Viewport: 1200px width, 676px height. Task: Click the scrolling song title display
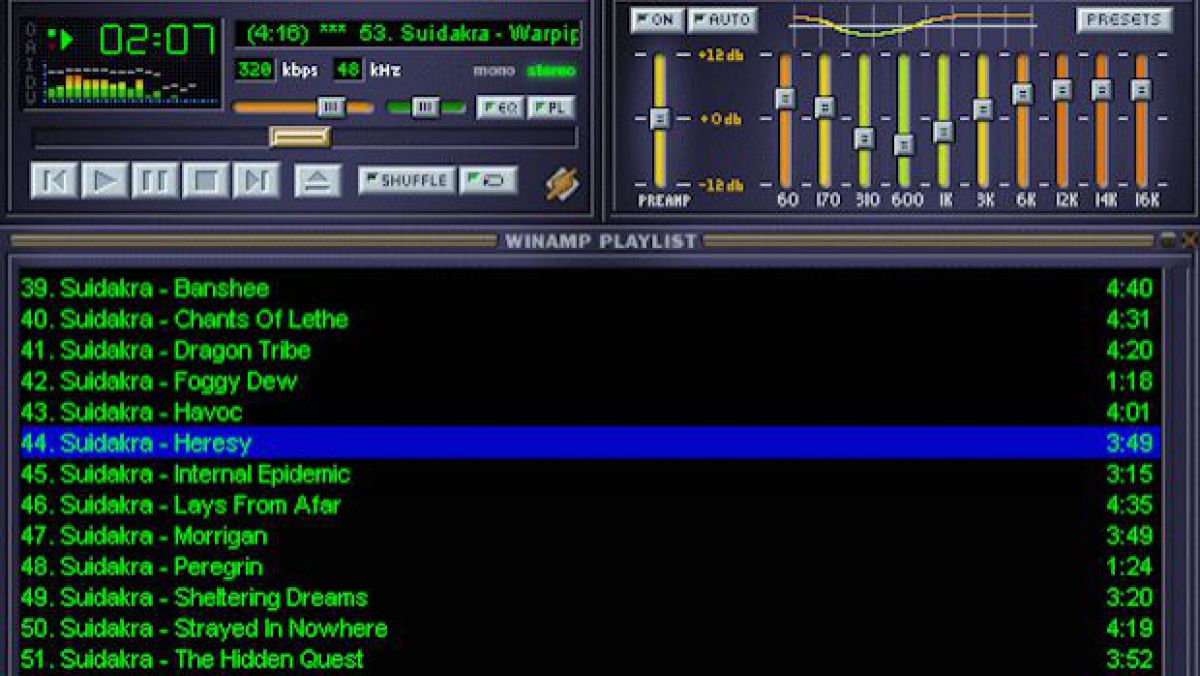408,33
